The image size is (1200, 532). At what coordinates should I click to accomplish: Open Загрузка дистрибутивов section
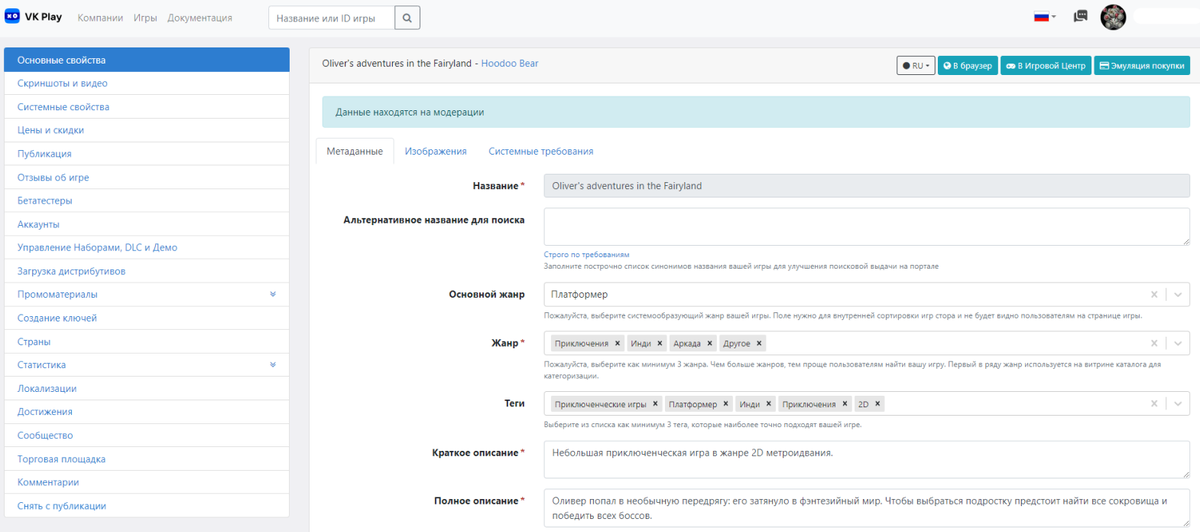(x=147, y=271)
